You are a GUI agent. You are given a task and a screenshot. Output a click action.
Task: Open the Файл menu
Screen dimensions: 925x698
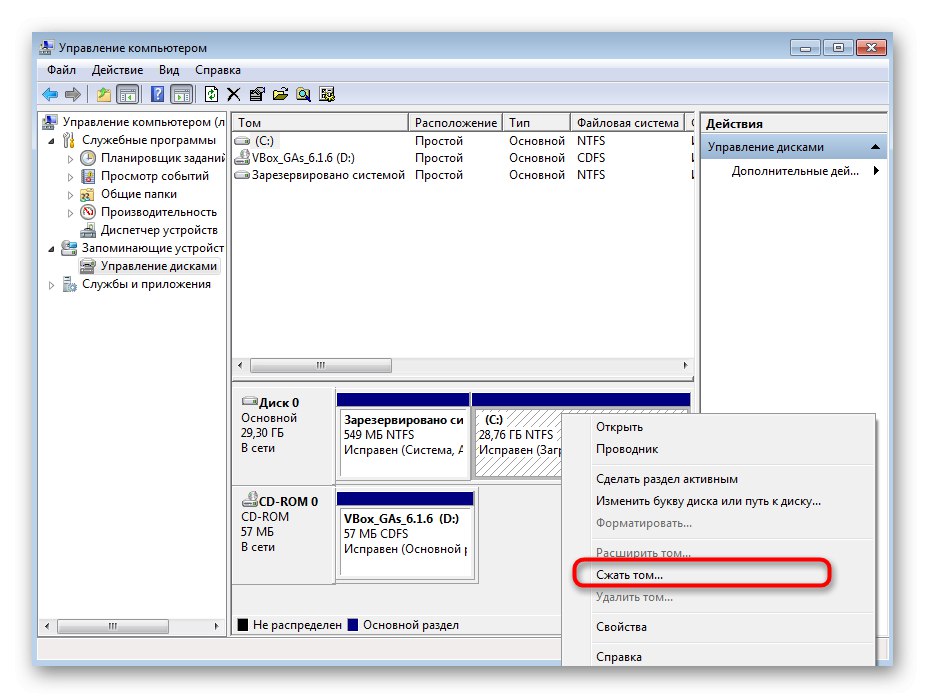61,70
